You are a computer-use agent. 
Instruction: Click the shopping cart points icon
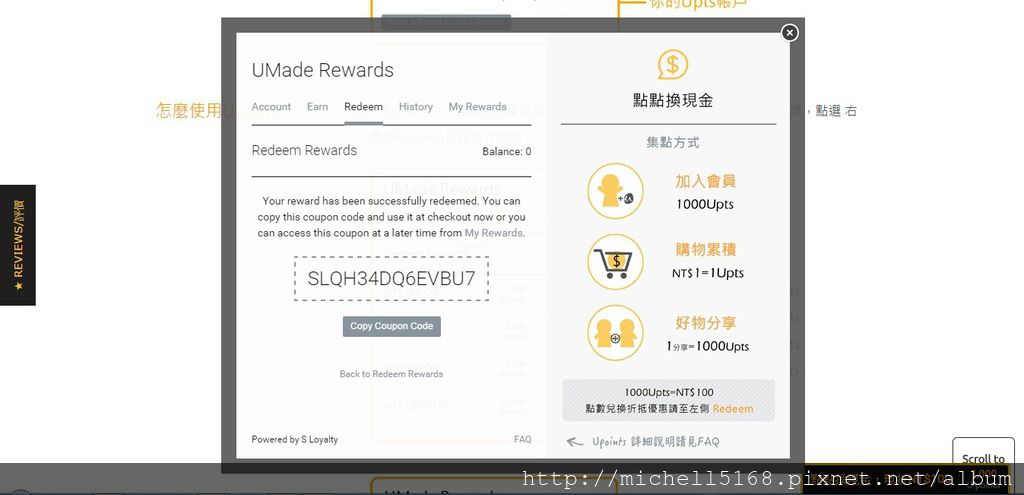pos(615,262)
